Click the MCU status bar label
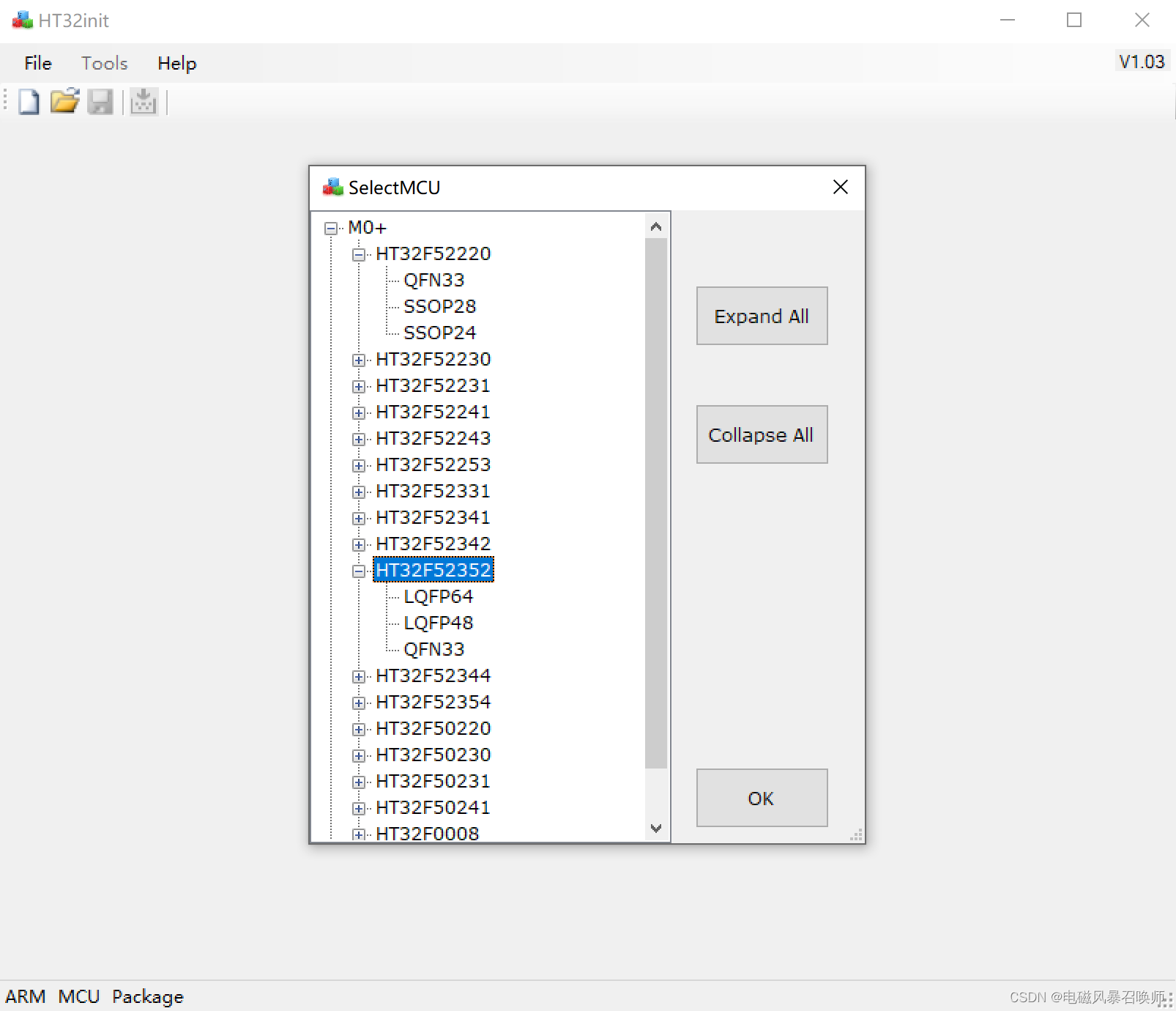 [x=79, y=996]
